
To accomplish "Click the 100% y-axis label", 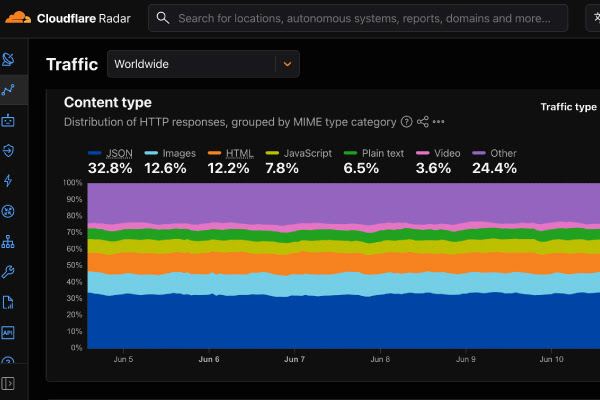I will (x=73, y=183).
